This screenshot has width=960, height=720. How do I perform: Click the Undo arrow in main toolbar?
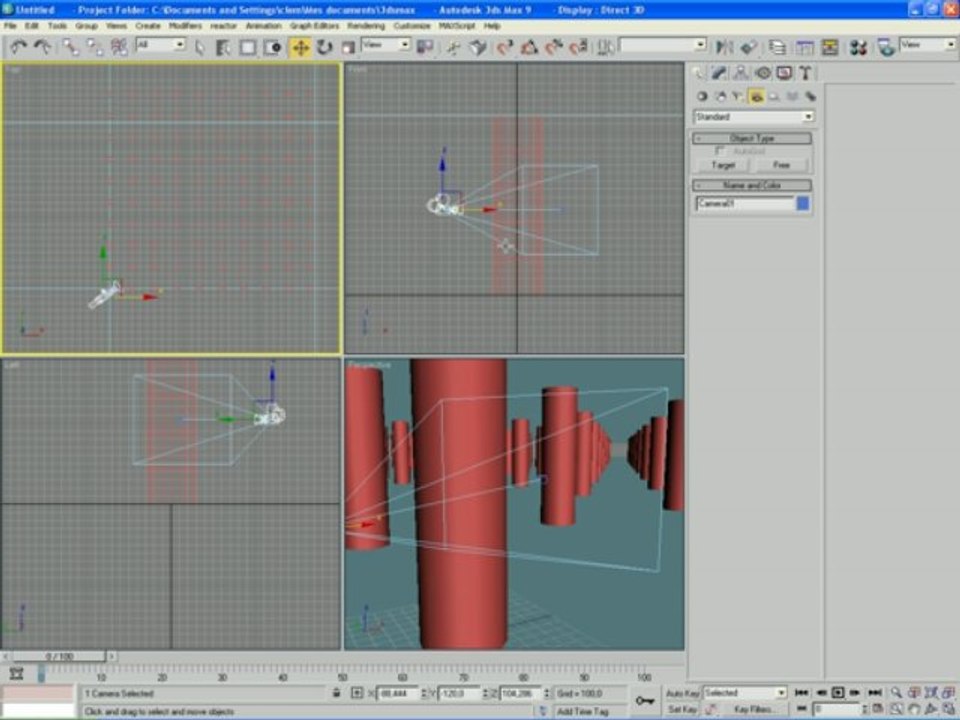click(x=18, y=47)
